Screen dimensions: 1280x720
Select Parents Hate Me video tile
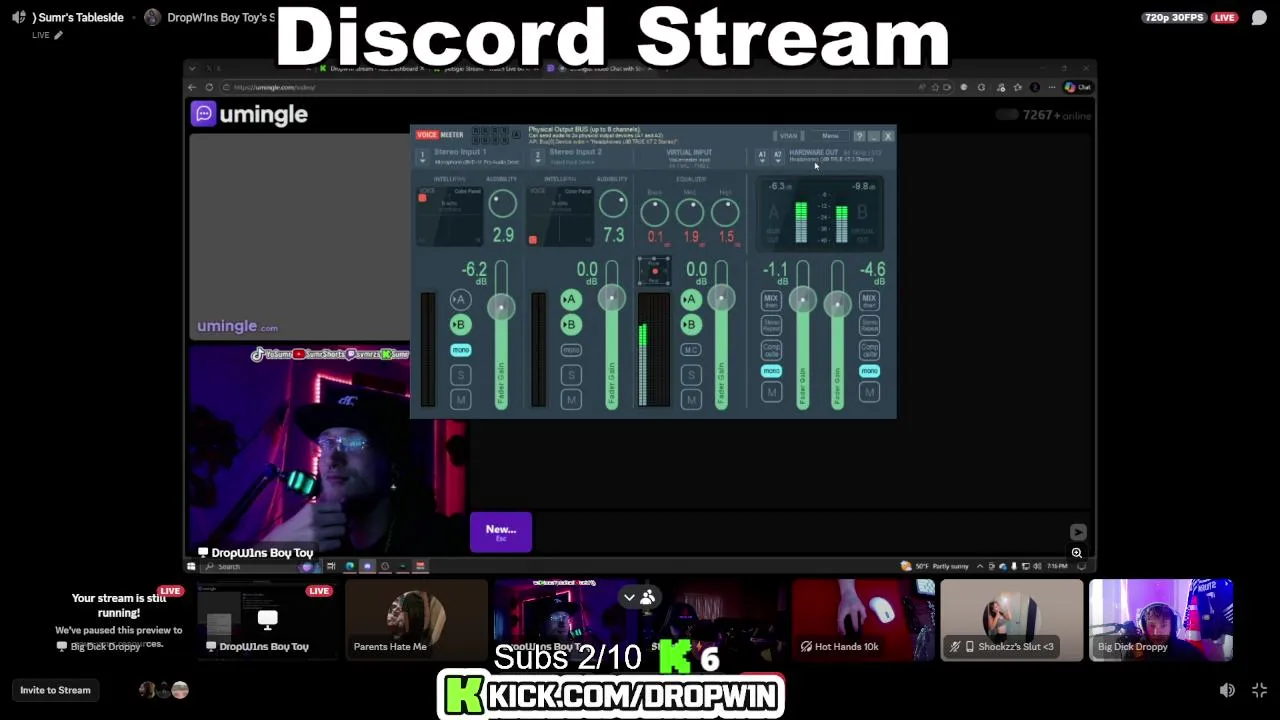click(416, 620)
